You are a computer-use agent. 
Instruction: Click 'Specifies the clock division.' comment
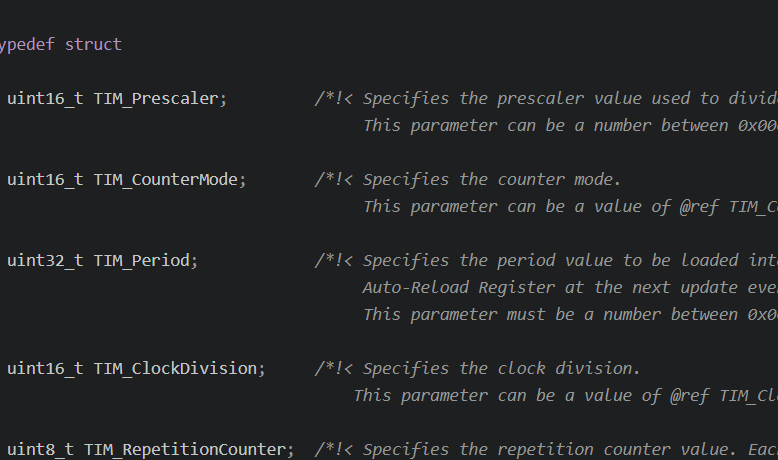(x=502, y=369)
